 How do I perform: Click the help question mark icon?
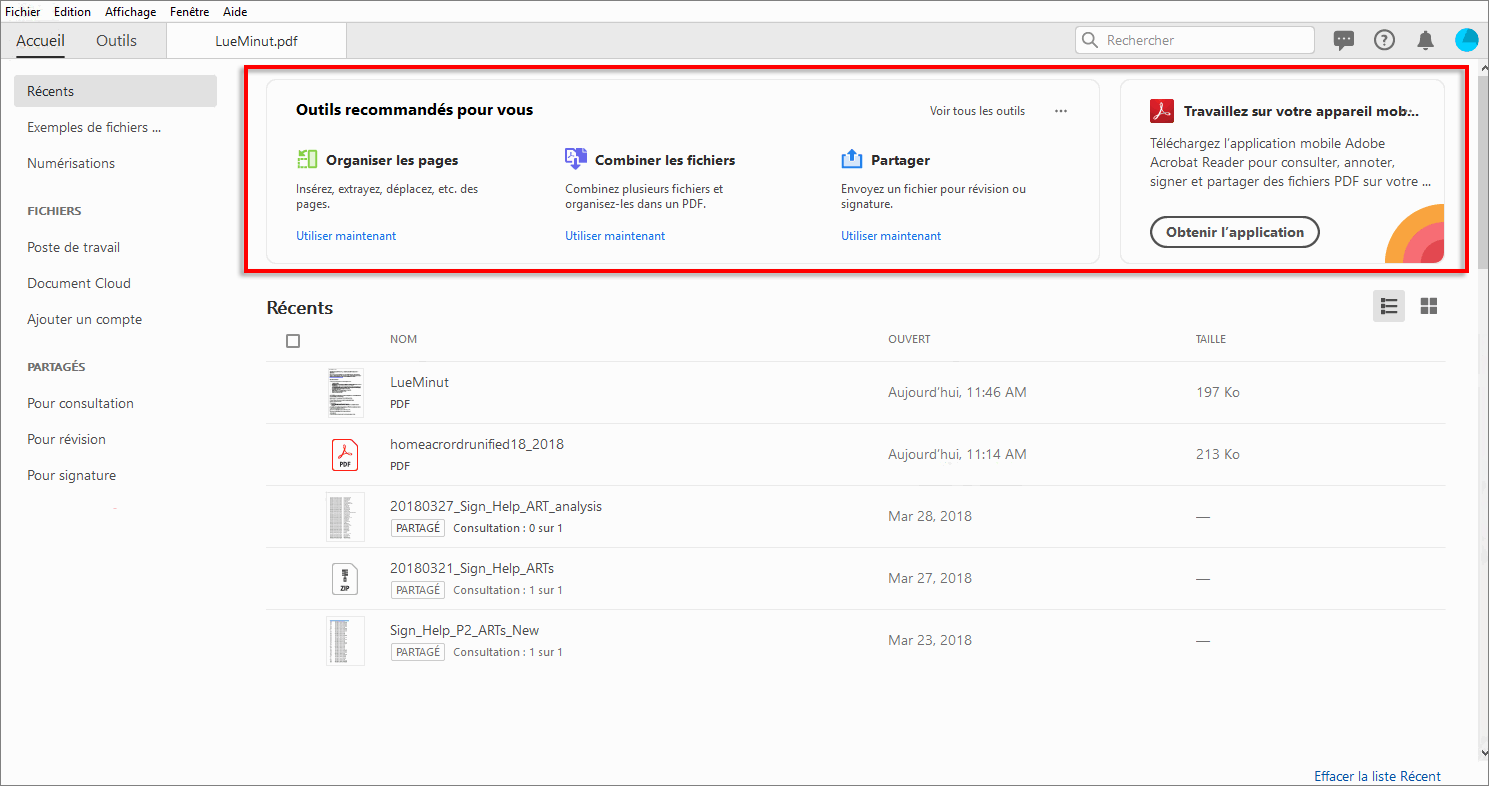(1384, 40)
